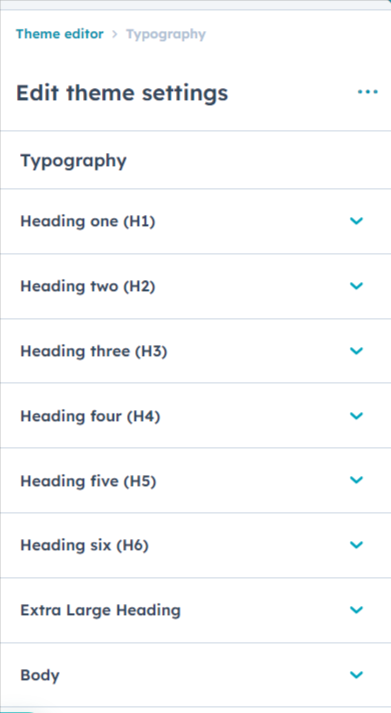Viewport: 391px width, 713px height.
Task: Click the Heading five (H5) chevron icon
Action: tap(356, 480)
